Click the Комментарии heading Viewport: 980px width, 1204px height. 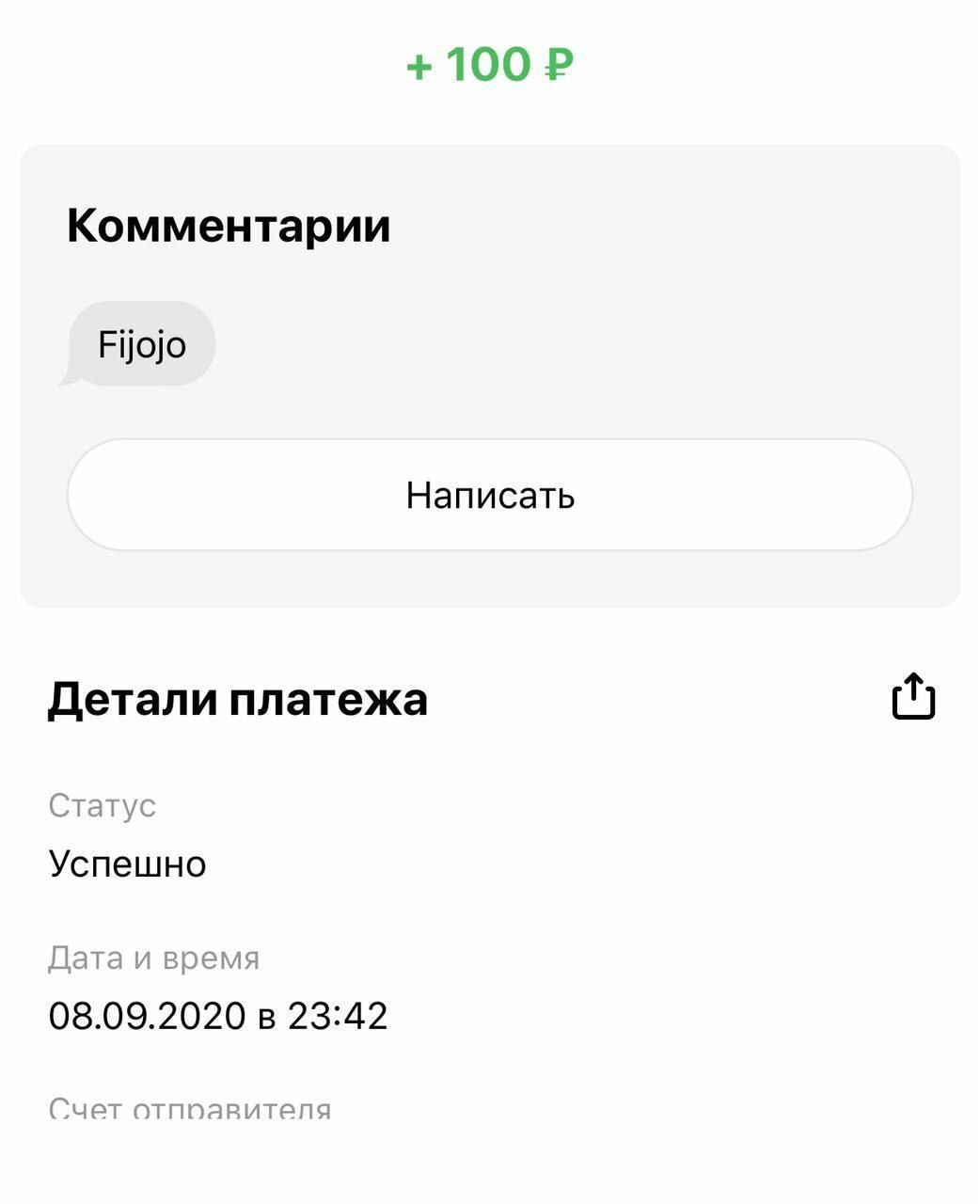[x=229, y=226]
